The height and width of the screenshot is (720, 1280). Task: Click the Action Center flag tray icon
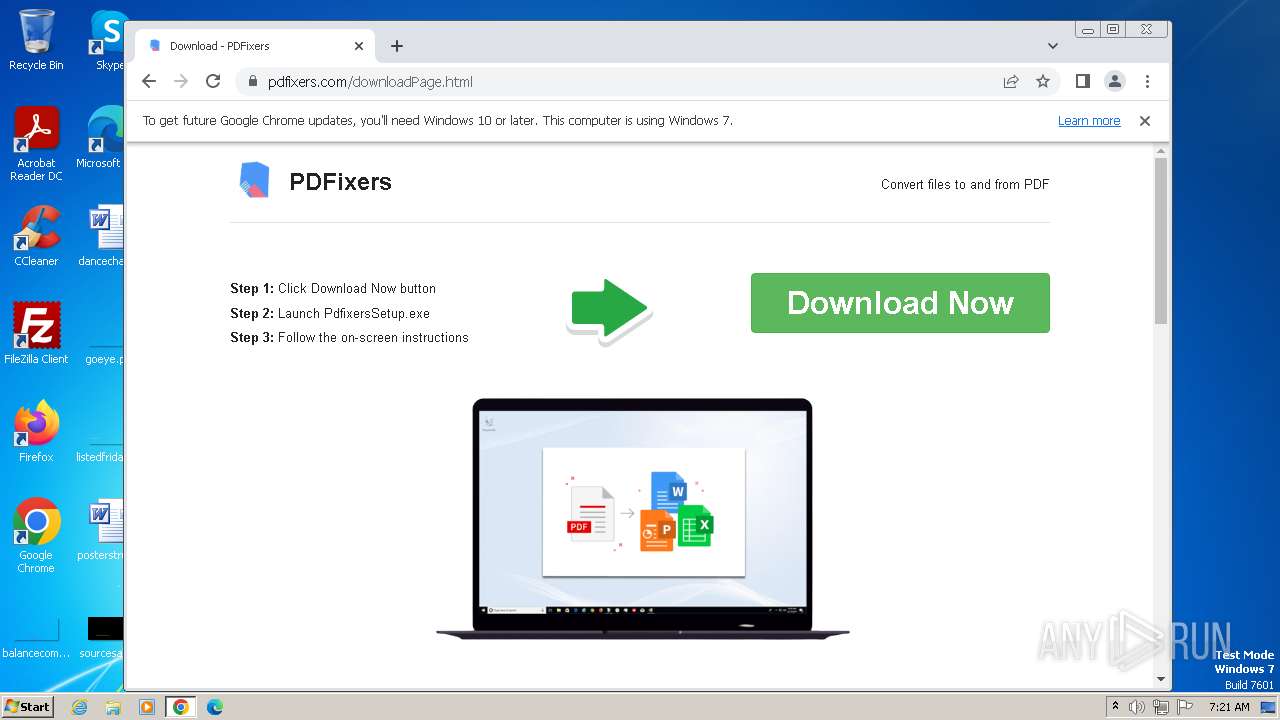pyautogui.click(x=1183, y=707)
